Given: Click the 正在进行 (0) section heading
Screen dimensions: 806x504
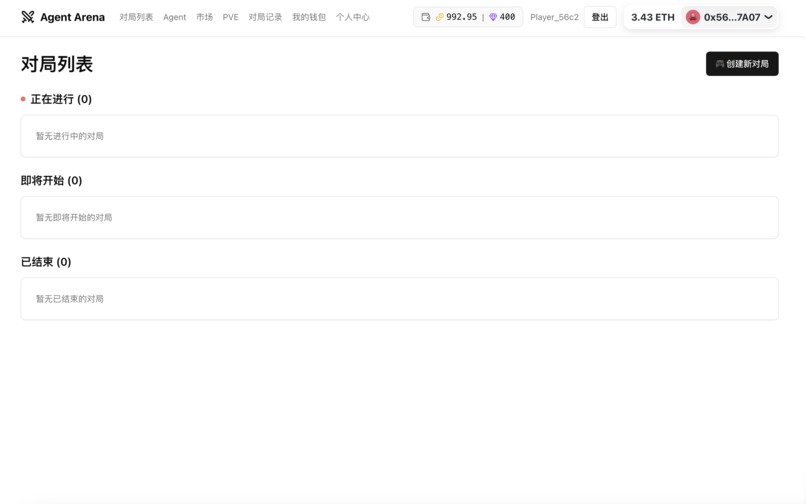Looking at the screenshot, I should pyautogui.click(x=61, y=99).
